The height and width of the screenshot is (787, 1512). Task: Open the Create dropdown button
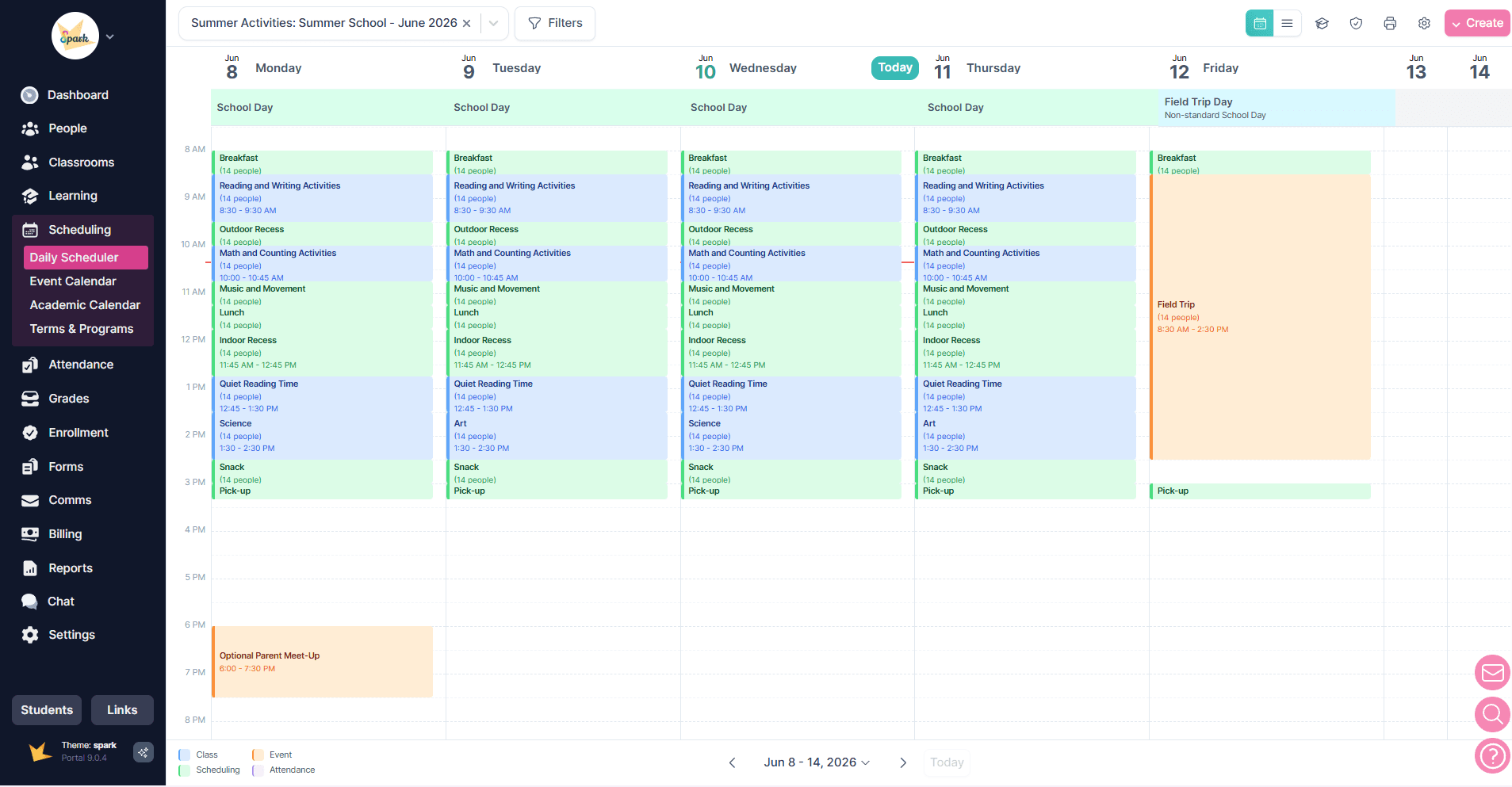click(x=1477, y=23)
